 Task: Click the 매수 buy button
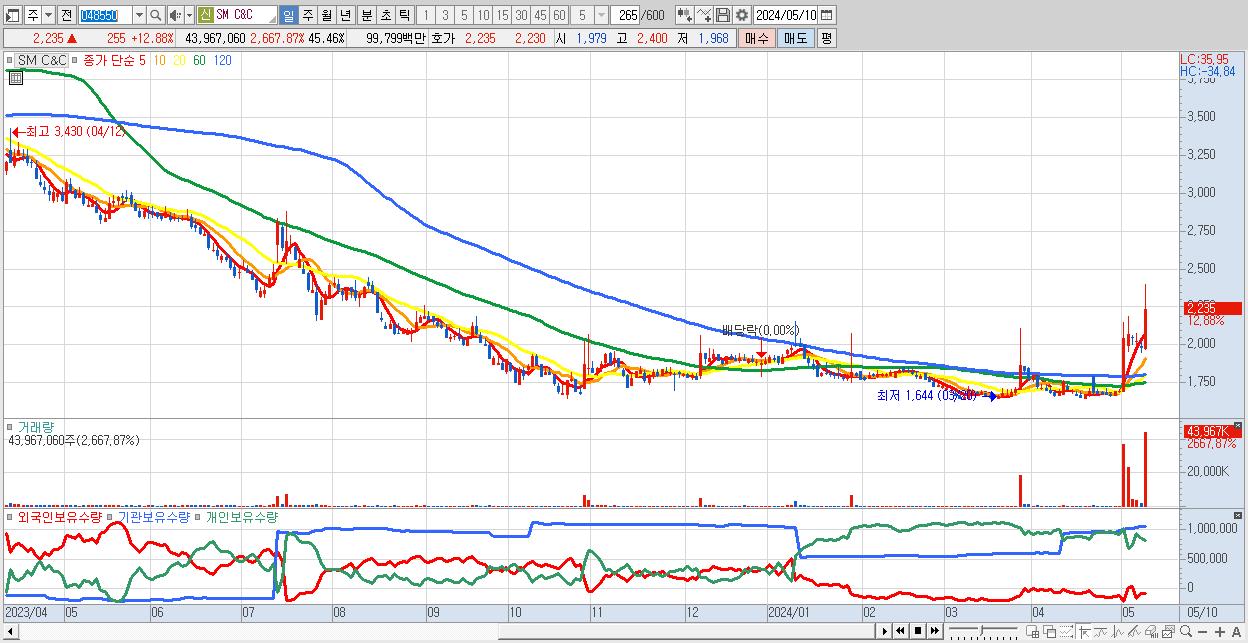[756, 38]
